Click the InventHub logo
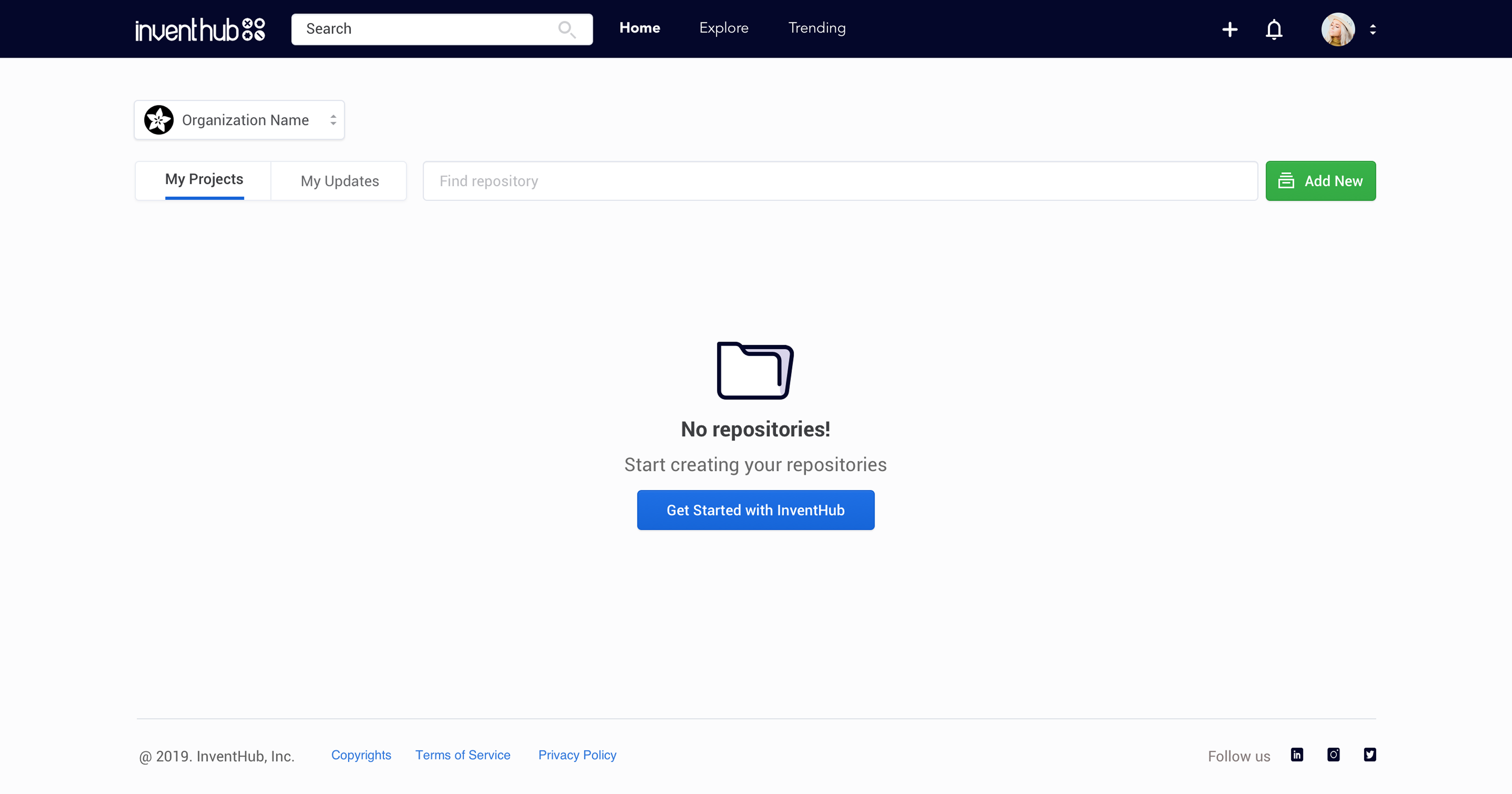 coord(200,29)
